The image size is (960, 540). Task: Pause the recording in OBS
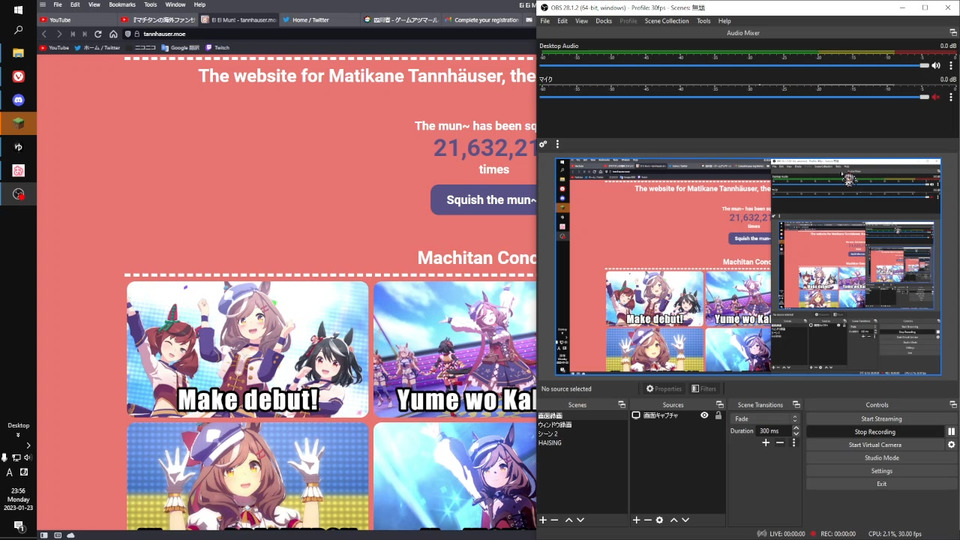point(951,432)
